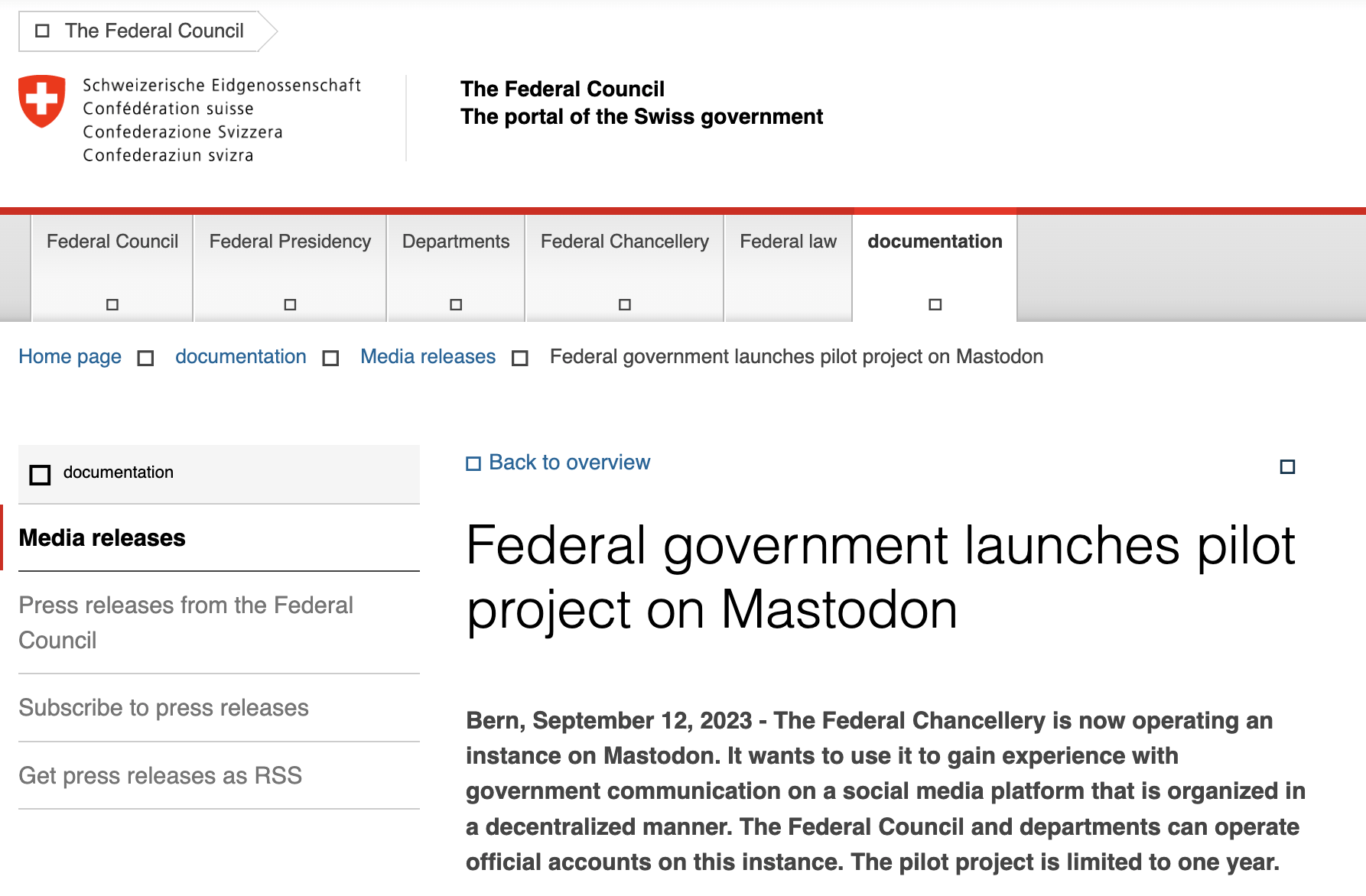Open documentation breadcrumb link

[x=241, y=357]
